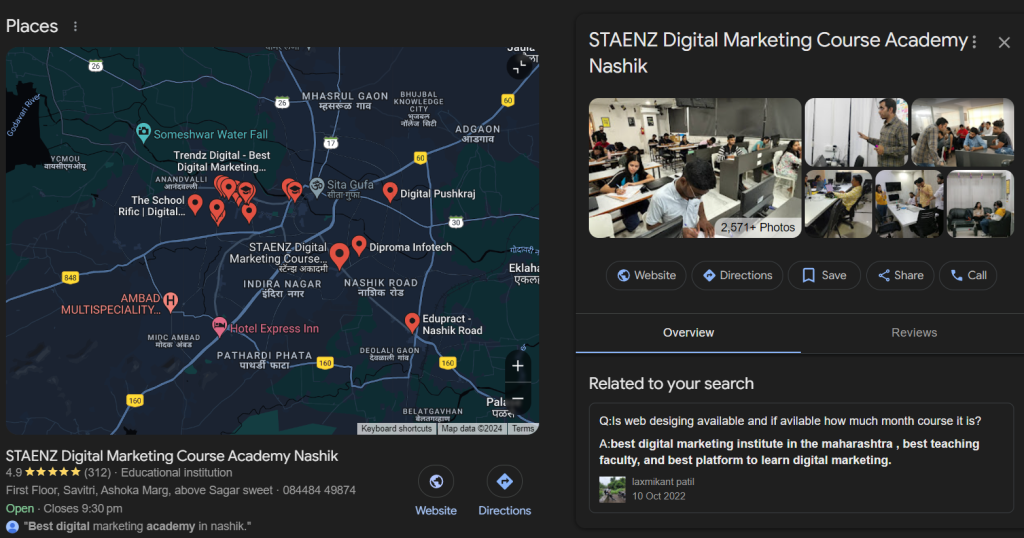Open the photo of the students' group discussion

coord(962,133)
